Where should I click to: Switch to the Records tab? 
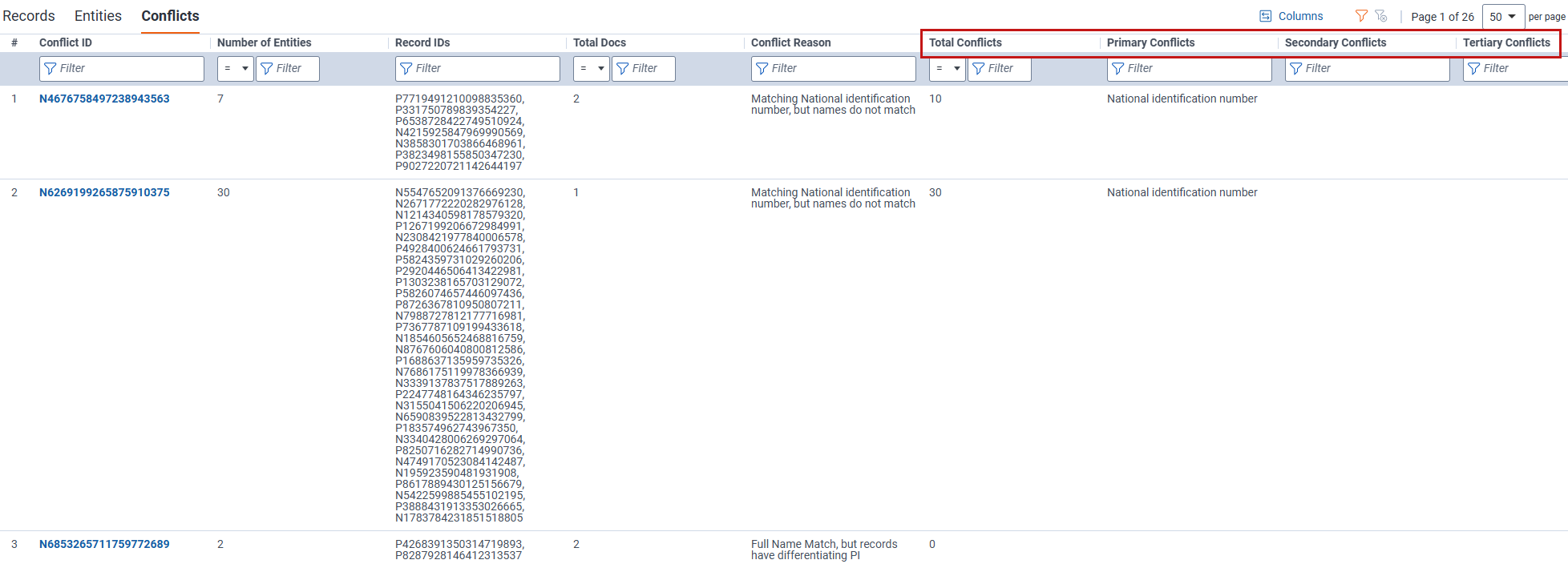(29, 16)
